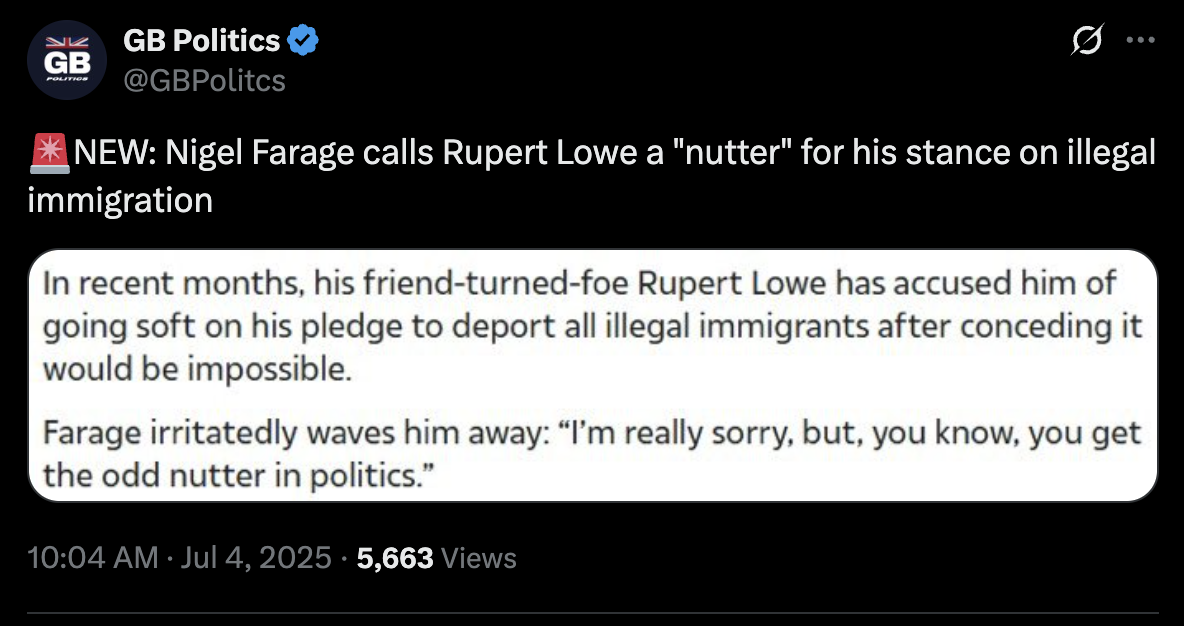Screen dimensions: 1184x626
Task: Click the Views label beside the count
Action: point(478,558)
